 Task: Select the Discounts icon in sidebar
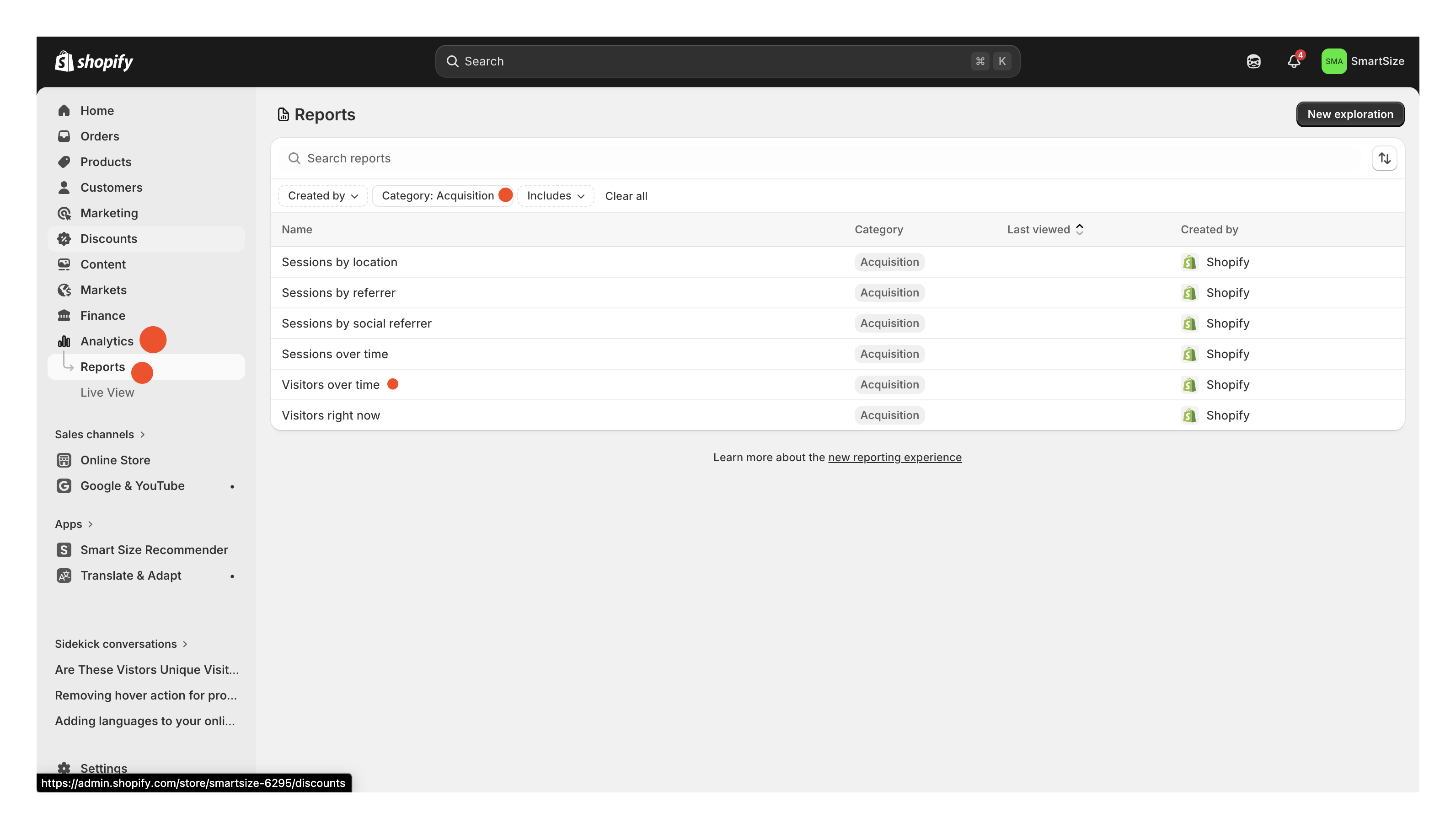pyautogui.click(x=64, y=238)
